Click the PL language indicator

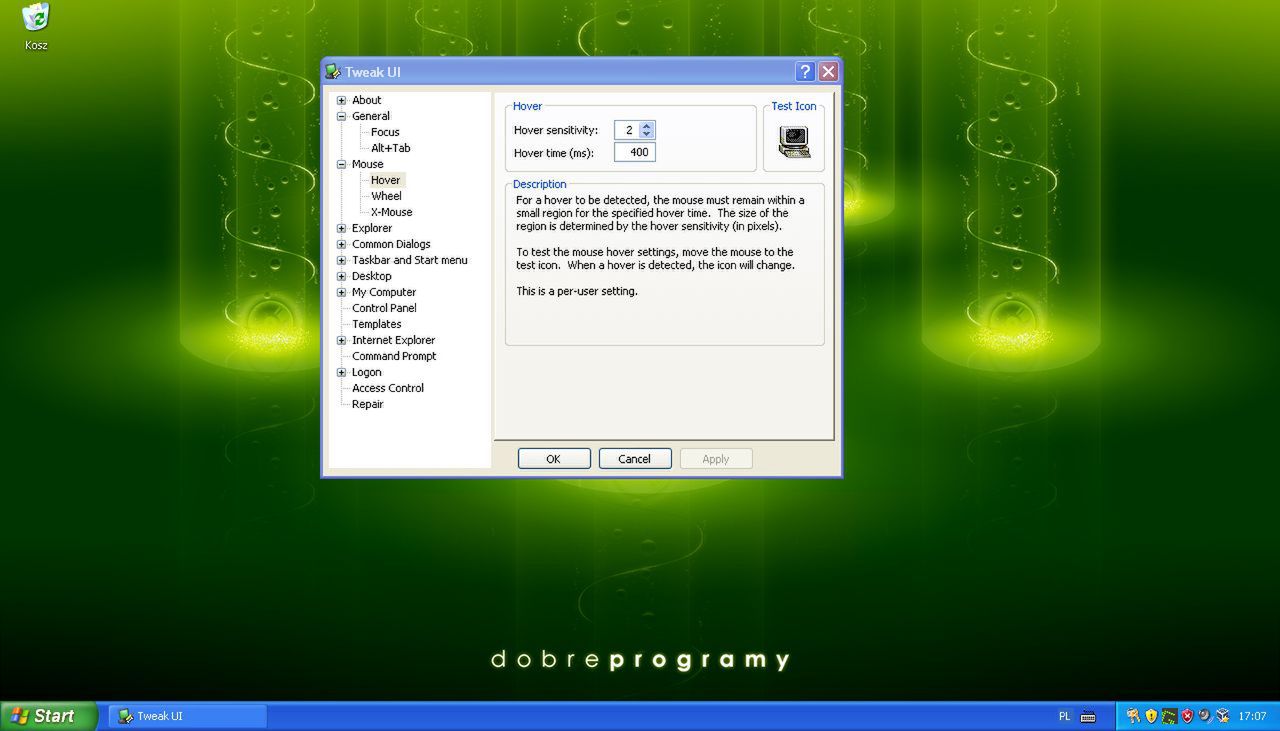click(1064, 716)
